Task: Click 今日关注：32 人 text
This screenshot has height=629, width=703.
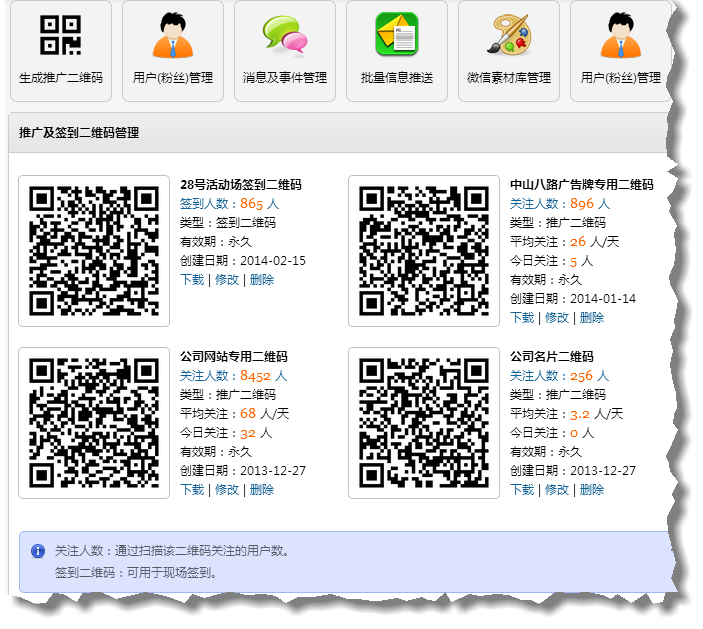Action: coord(226,433)
